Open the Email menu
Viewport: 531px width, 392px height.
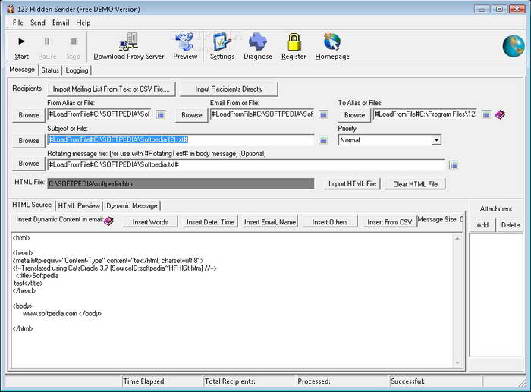point(61,23)
